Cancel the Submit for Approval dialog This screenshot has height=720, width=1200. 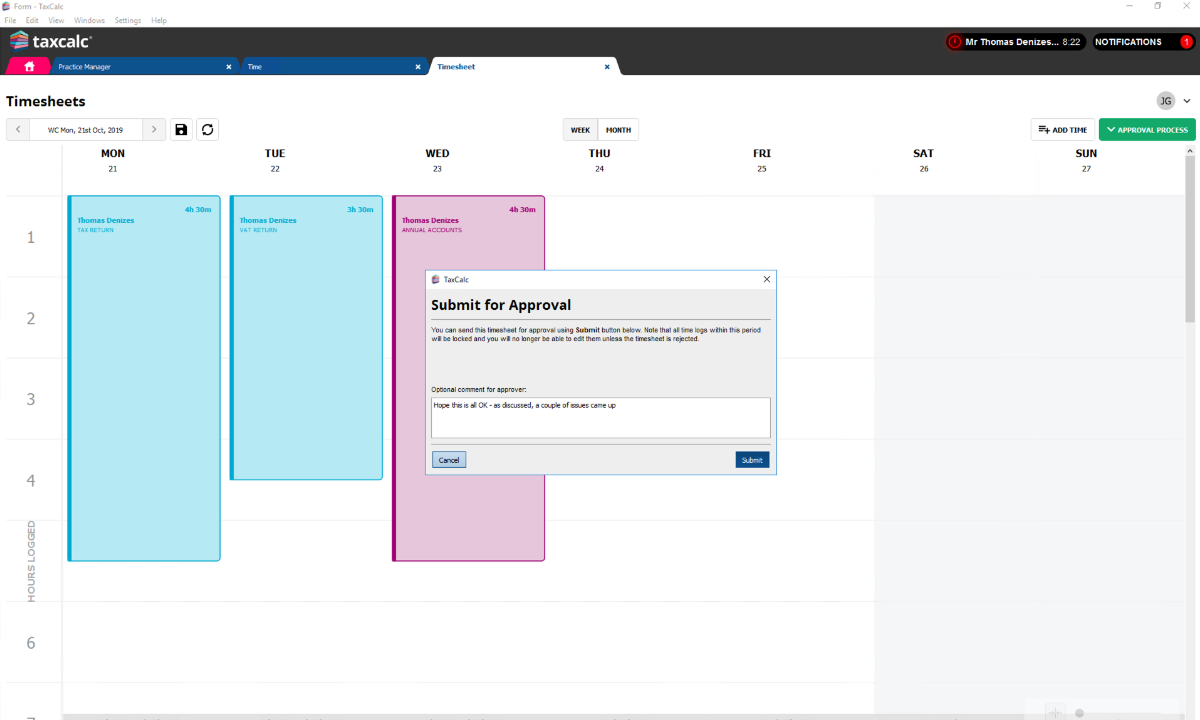(x=448, y=459)
